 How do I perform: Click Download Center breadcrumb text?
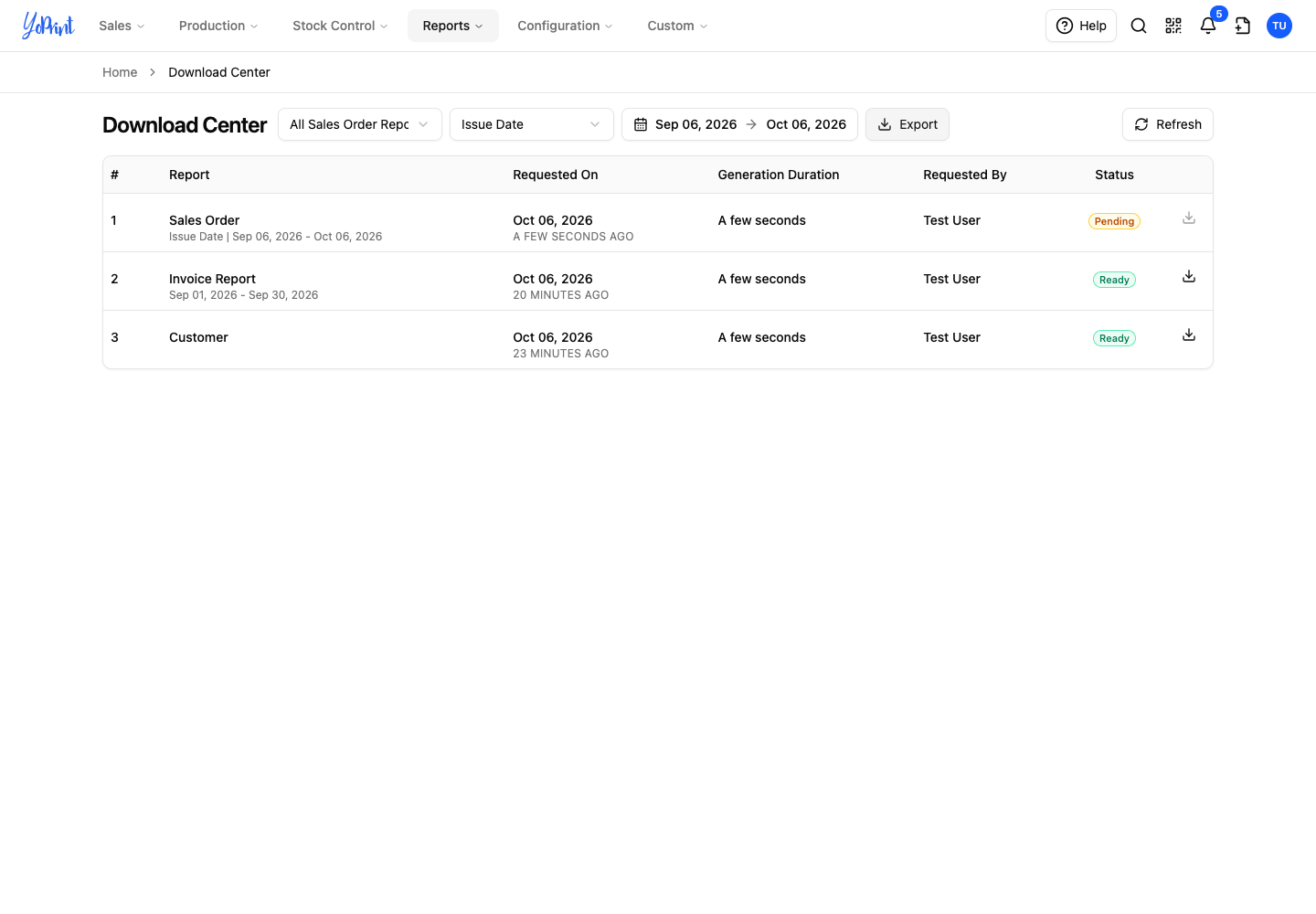[x=219, y=72]
